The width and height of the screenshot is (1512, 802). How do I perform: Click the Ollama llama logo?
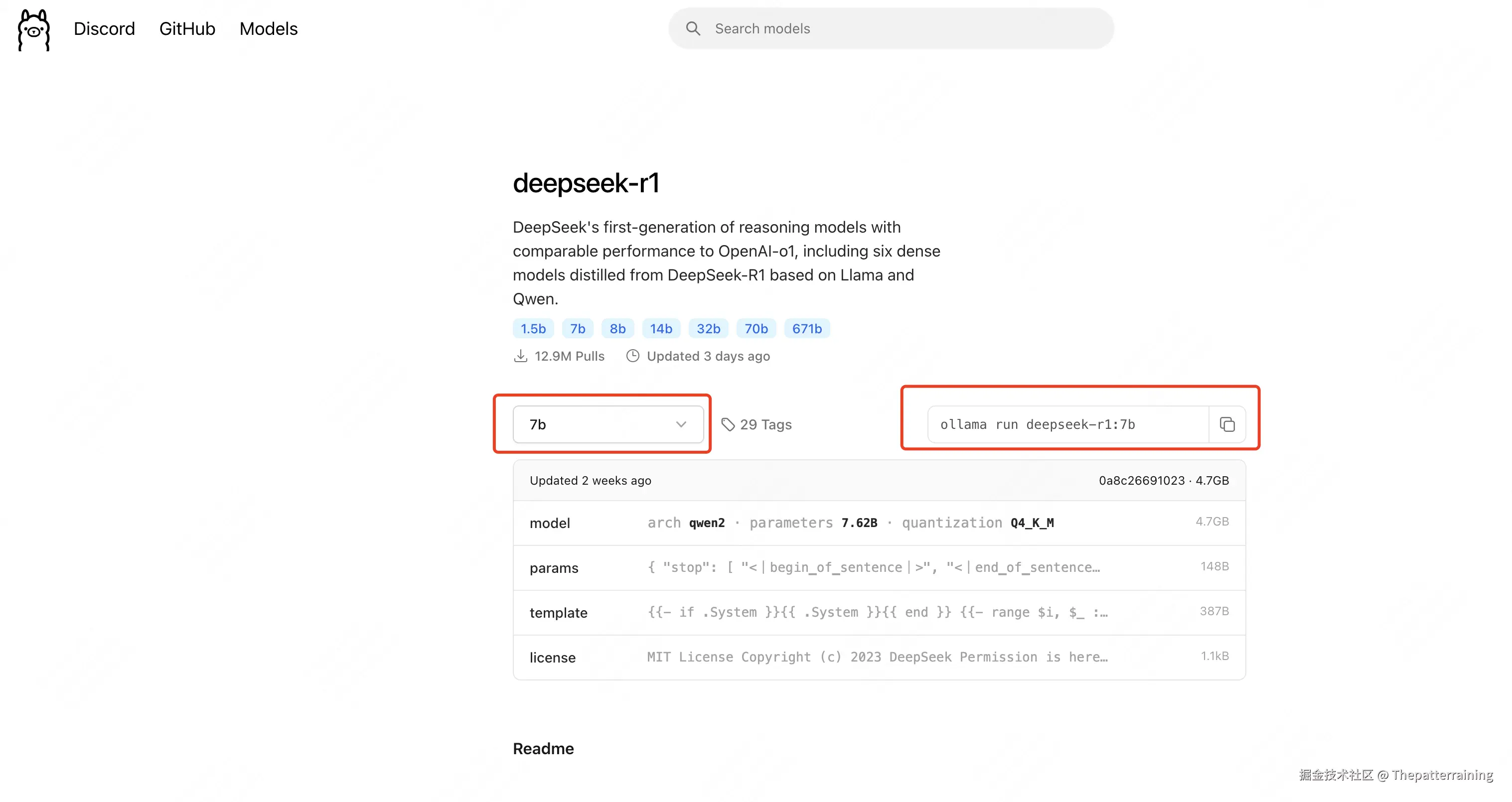pos(33,30)
